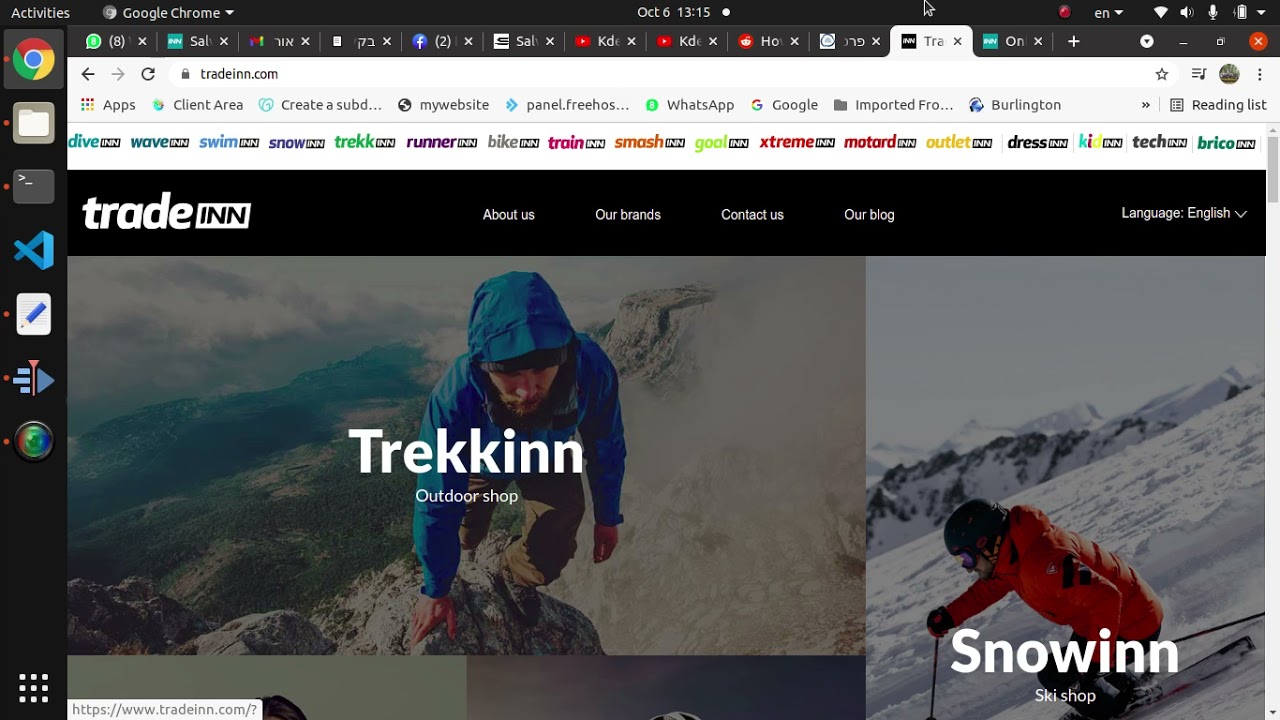This screenshot has width=1280, height=720.
Task: Open the Reading list panel
Action: [1218, 105]
